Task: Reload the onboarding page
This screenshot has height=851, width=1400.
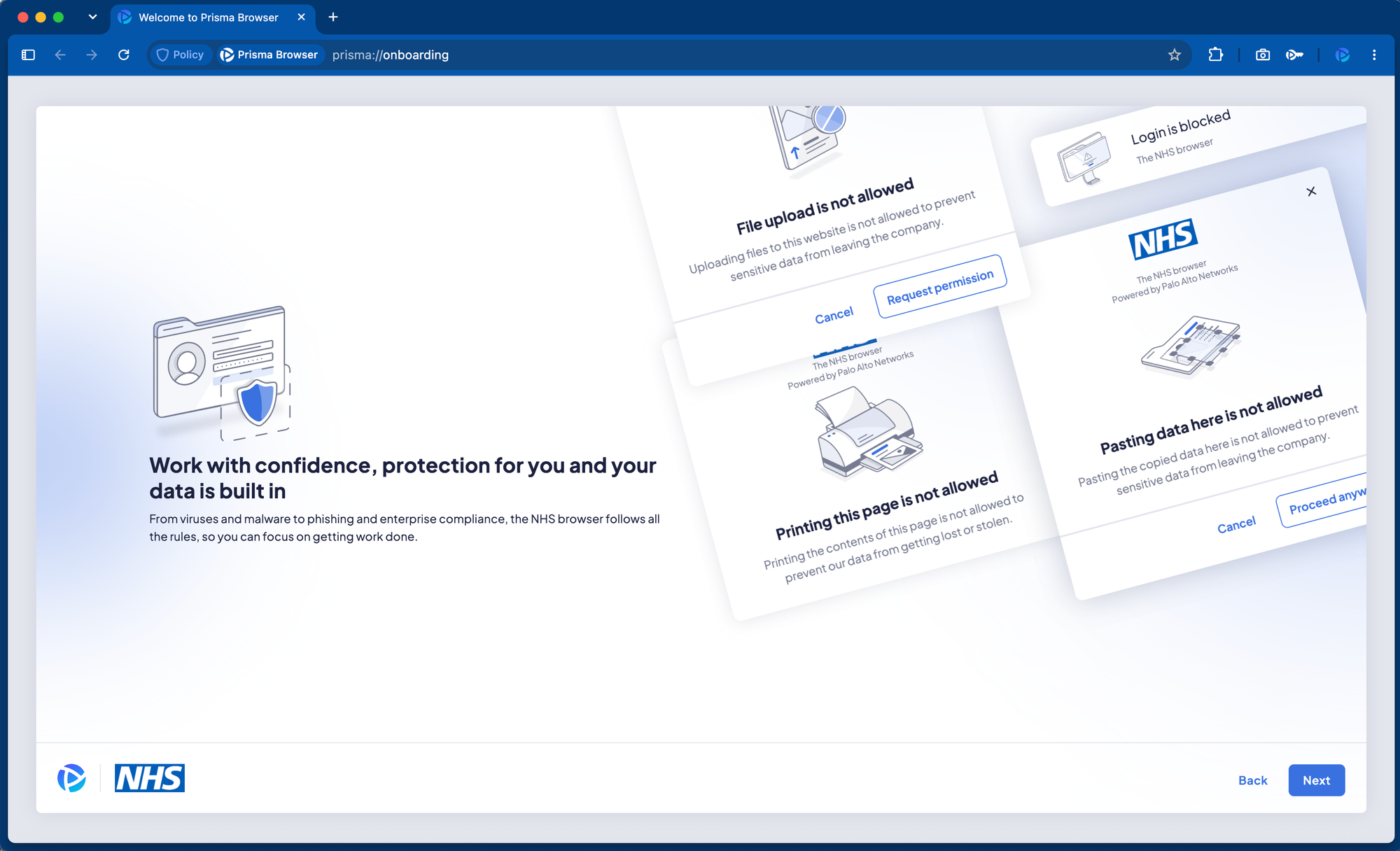Action: 124,55
